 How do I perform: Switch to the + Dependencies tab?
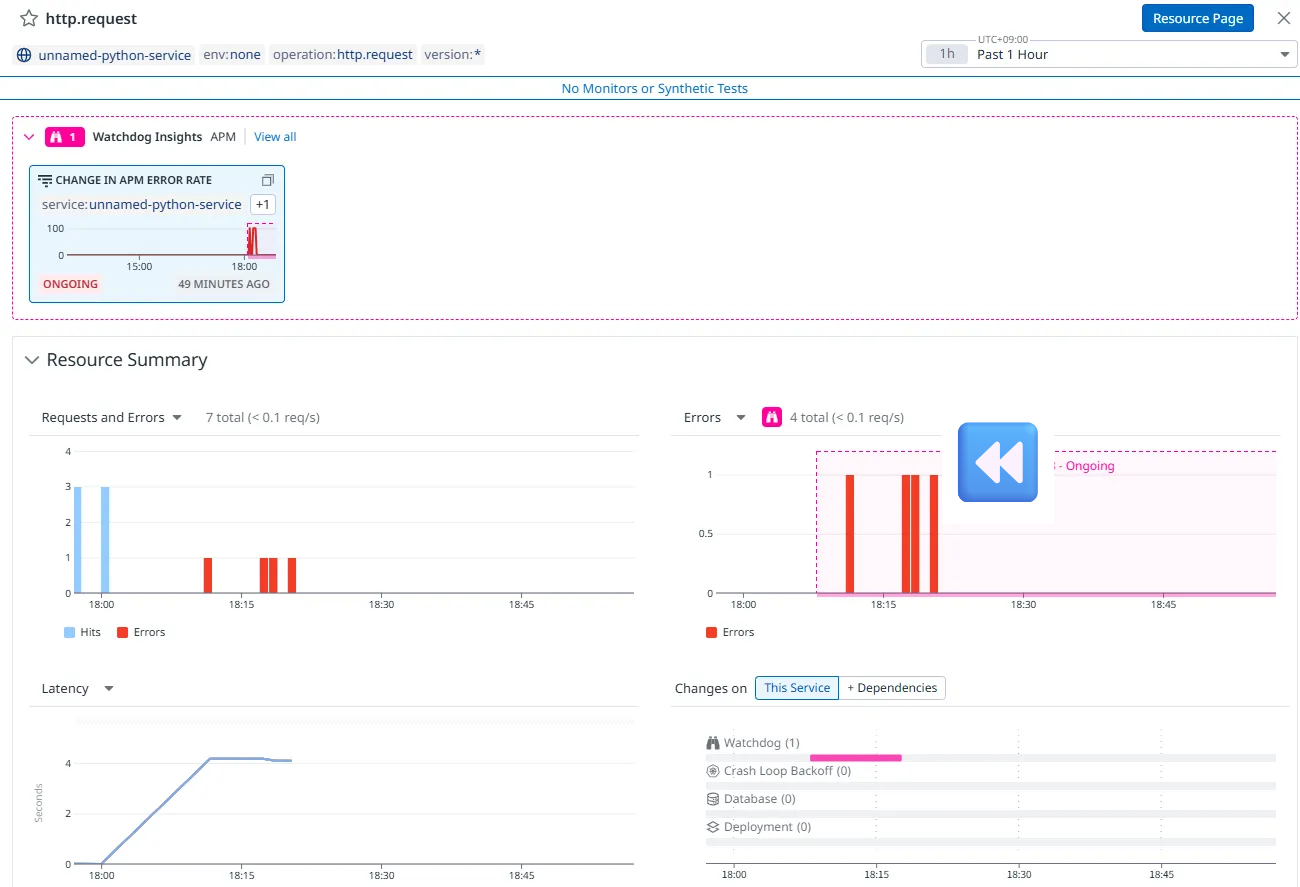892,688
